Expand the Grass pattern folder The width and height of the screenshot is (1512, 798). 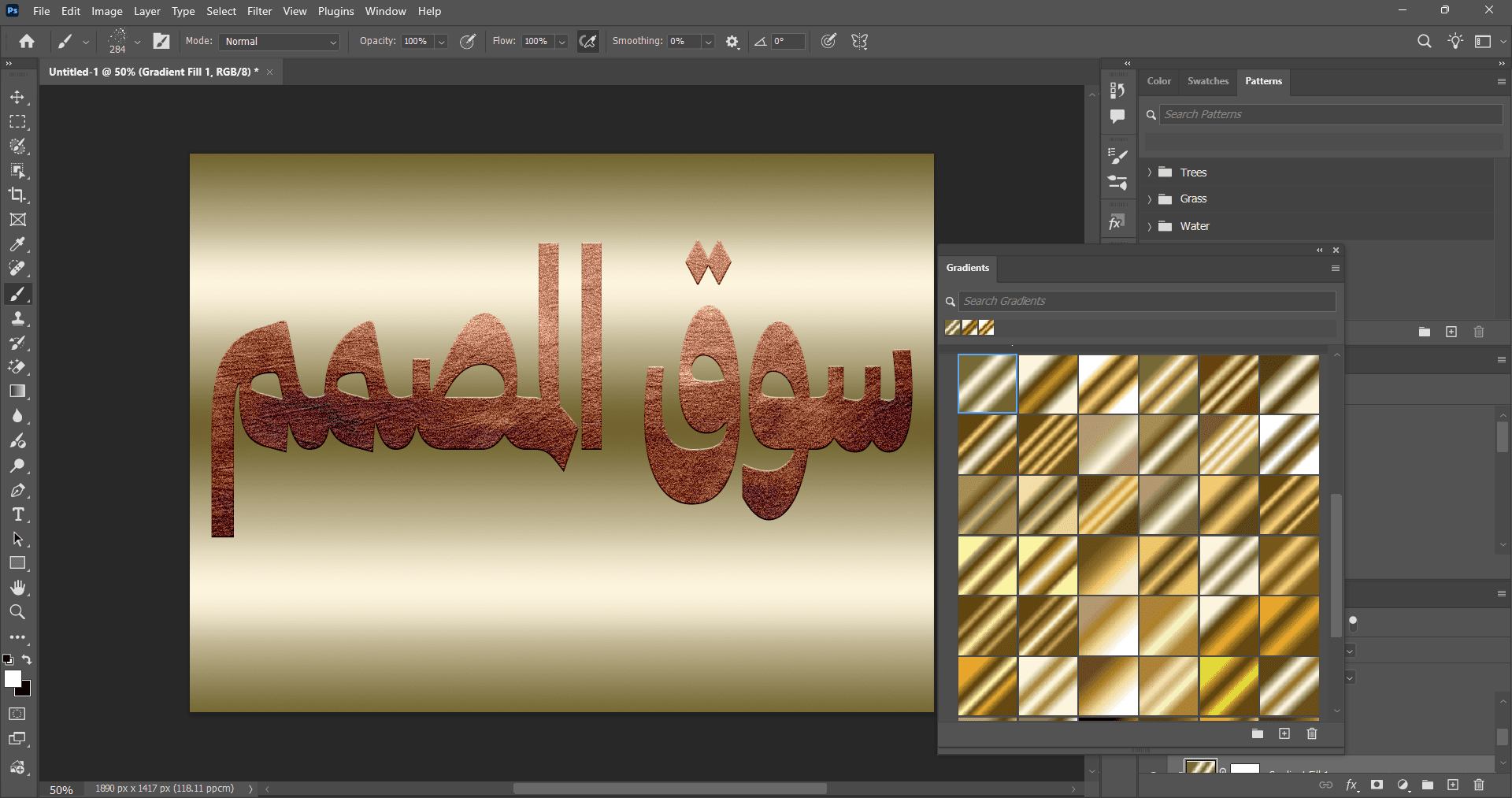coord(1150,199)
